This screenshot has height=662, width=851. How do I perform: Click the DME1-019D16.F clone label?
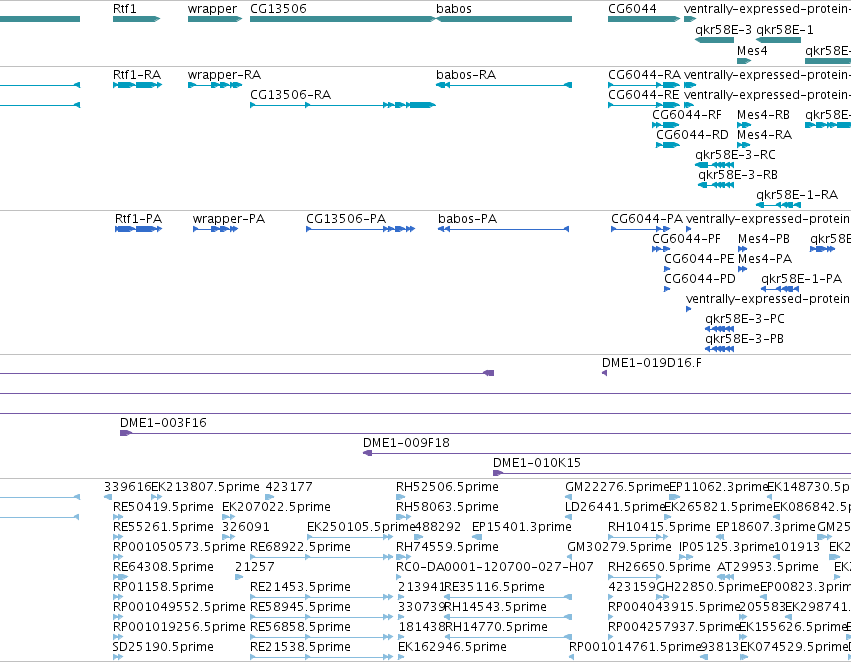point(651,363)
